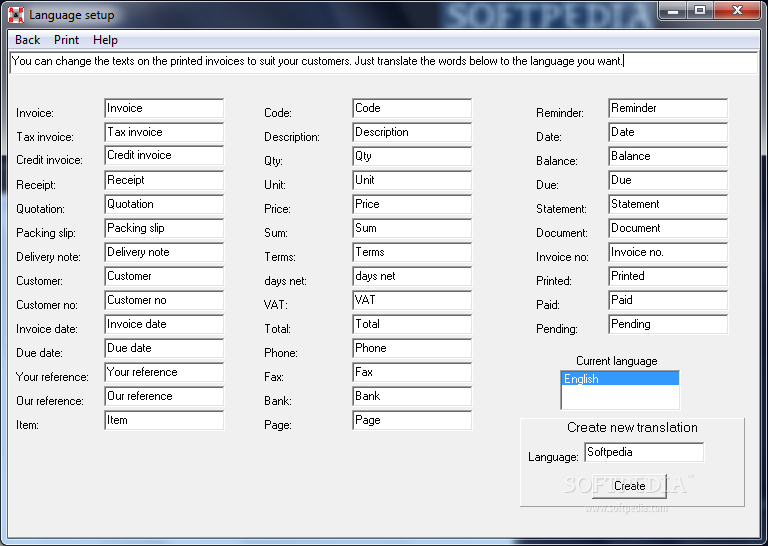Image resolution: width=768 pixels, height=546 pixels.
Task: Click the Your reference translation field
Action: (164, 372)
